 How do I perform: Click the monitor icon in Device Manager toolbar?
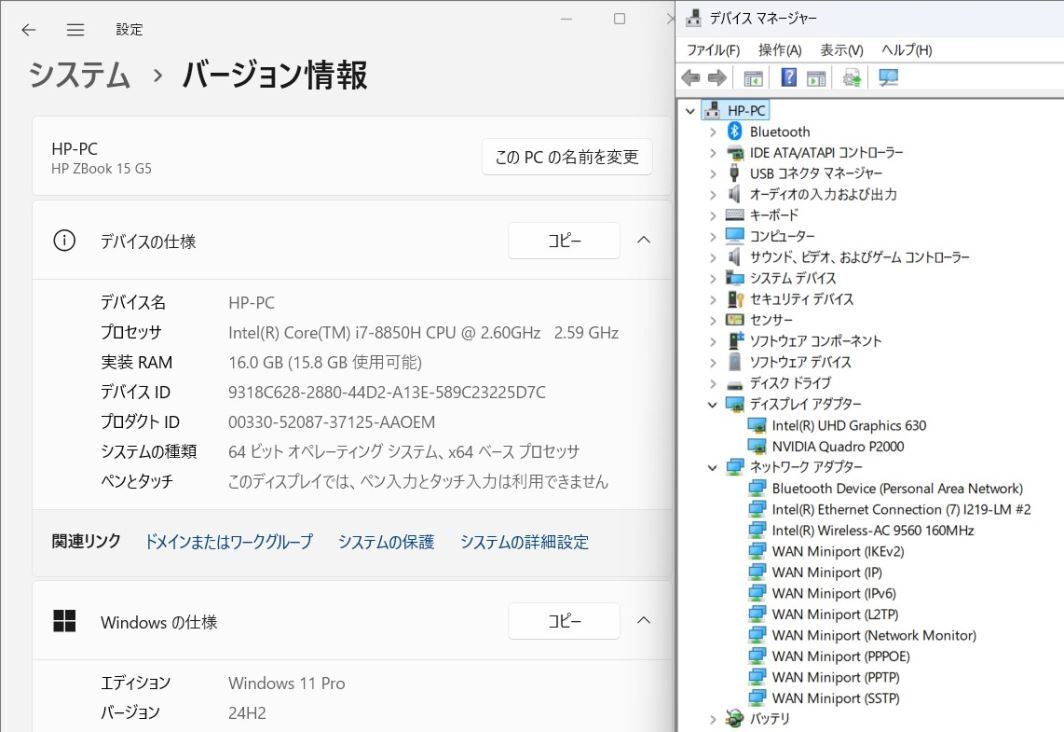point(888,78)
